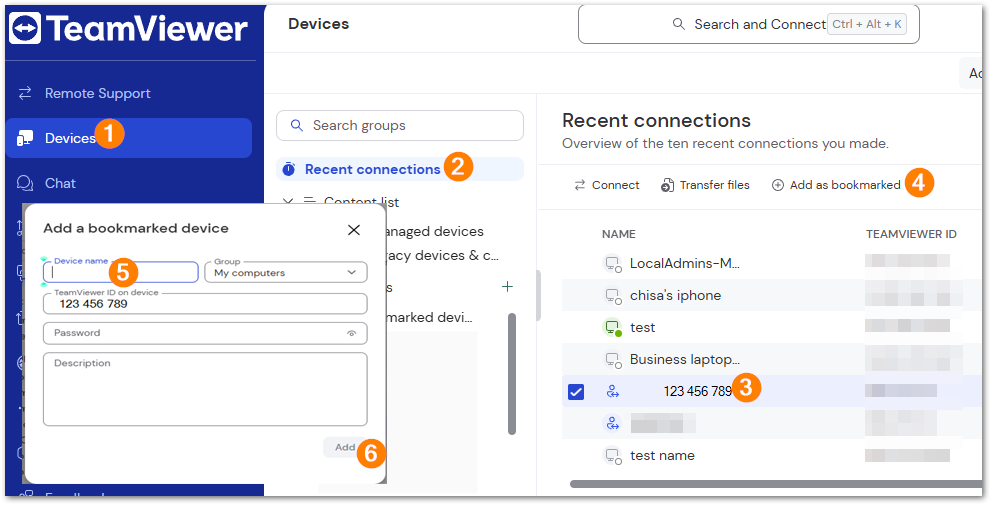Click the Connect arrows icon in toolbar
Image resolution: width=991 pixels, height=505 pixels.
coord(580,185)
